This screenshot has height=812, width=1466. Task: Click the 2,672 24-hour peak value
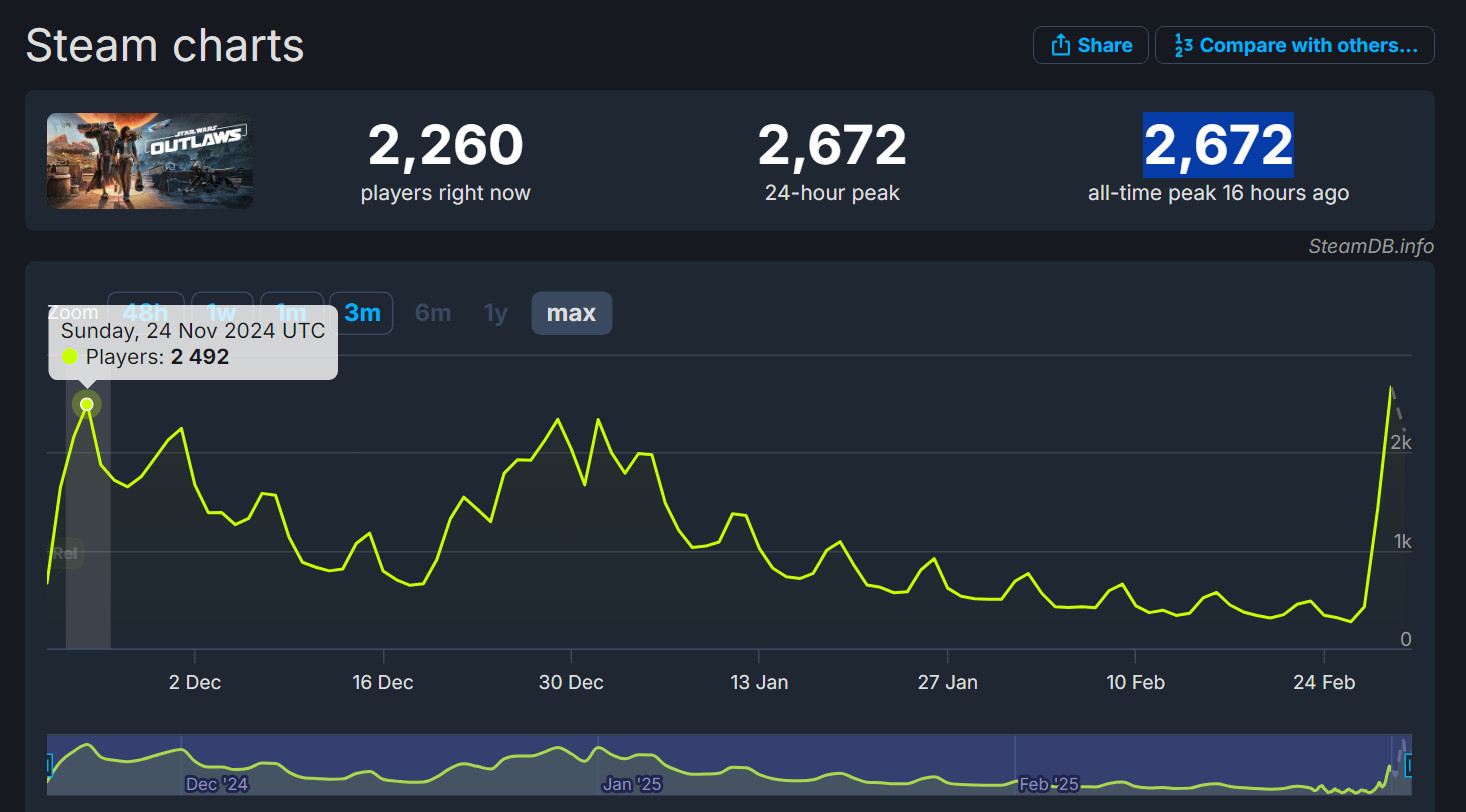click(832, 146)
